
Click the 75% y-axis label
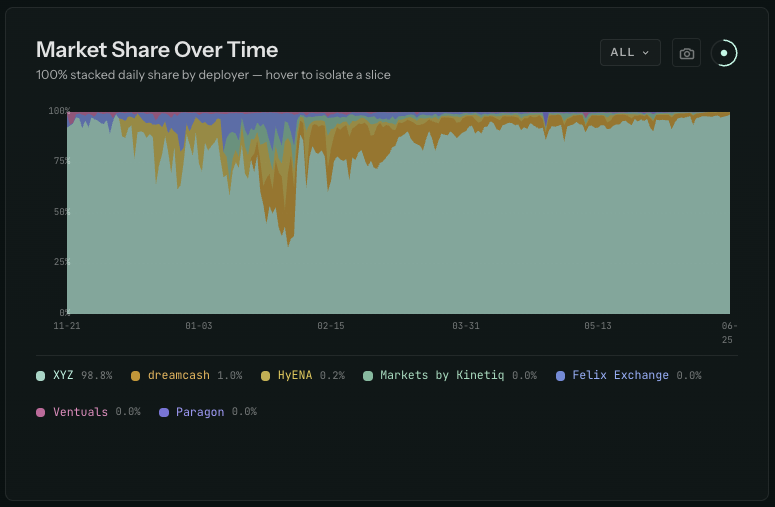coord(62,161)
